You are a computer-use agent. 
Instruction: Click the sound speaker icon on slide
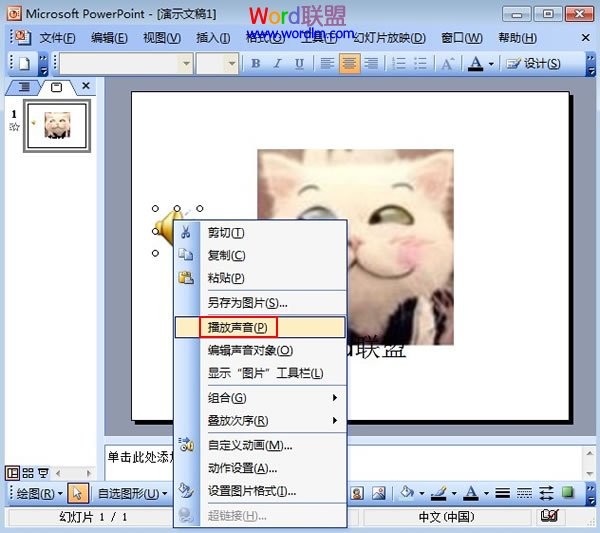[x=168, y=230]
